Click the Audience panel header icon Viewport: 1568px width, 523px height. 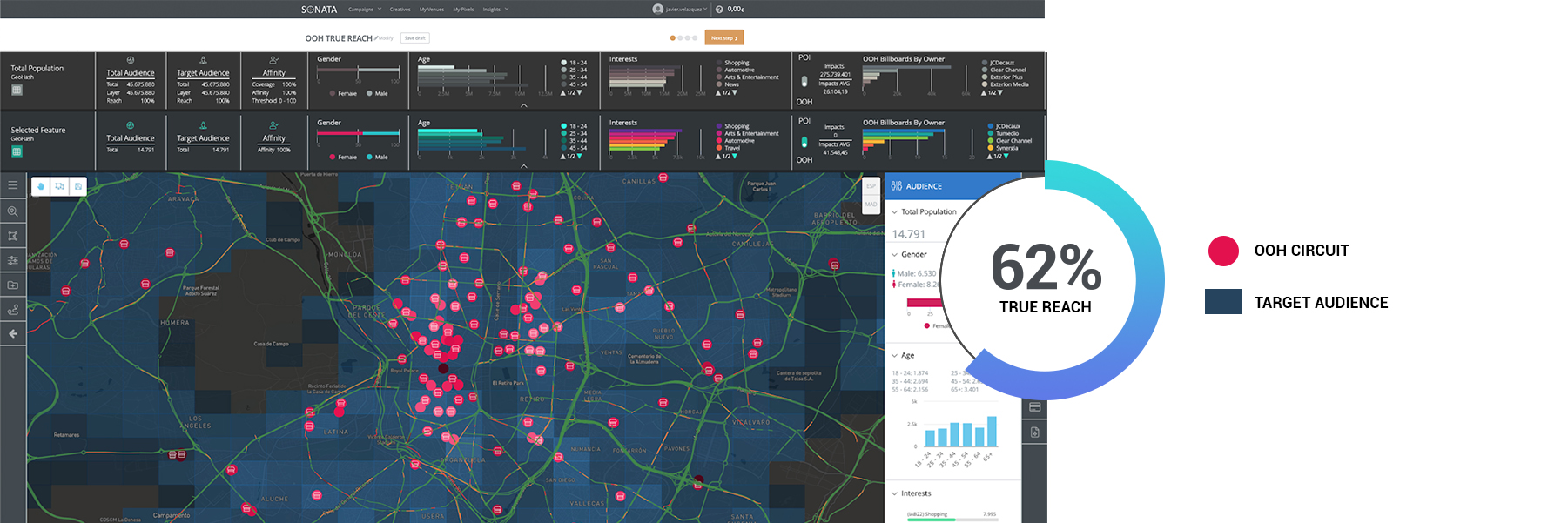pyautogui.click(x=897, y=186)
